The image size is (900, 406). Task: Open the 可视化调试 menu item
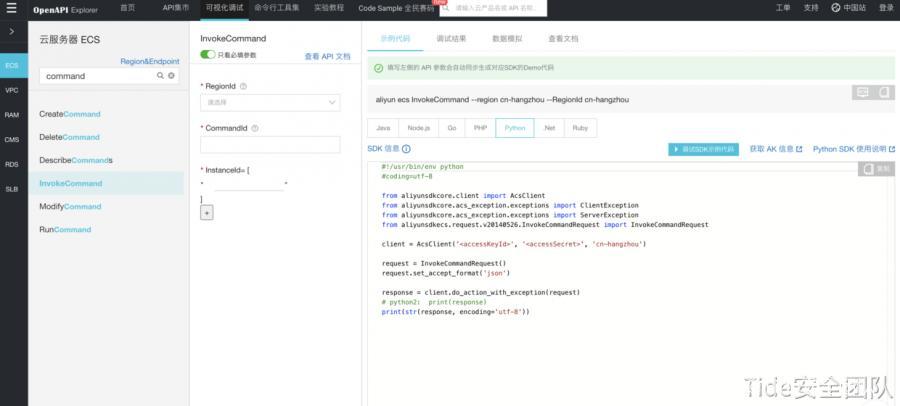pyautogui.click(x=224, y=8)
